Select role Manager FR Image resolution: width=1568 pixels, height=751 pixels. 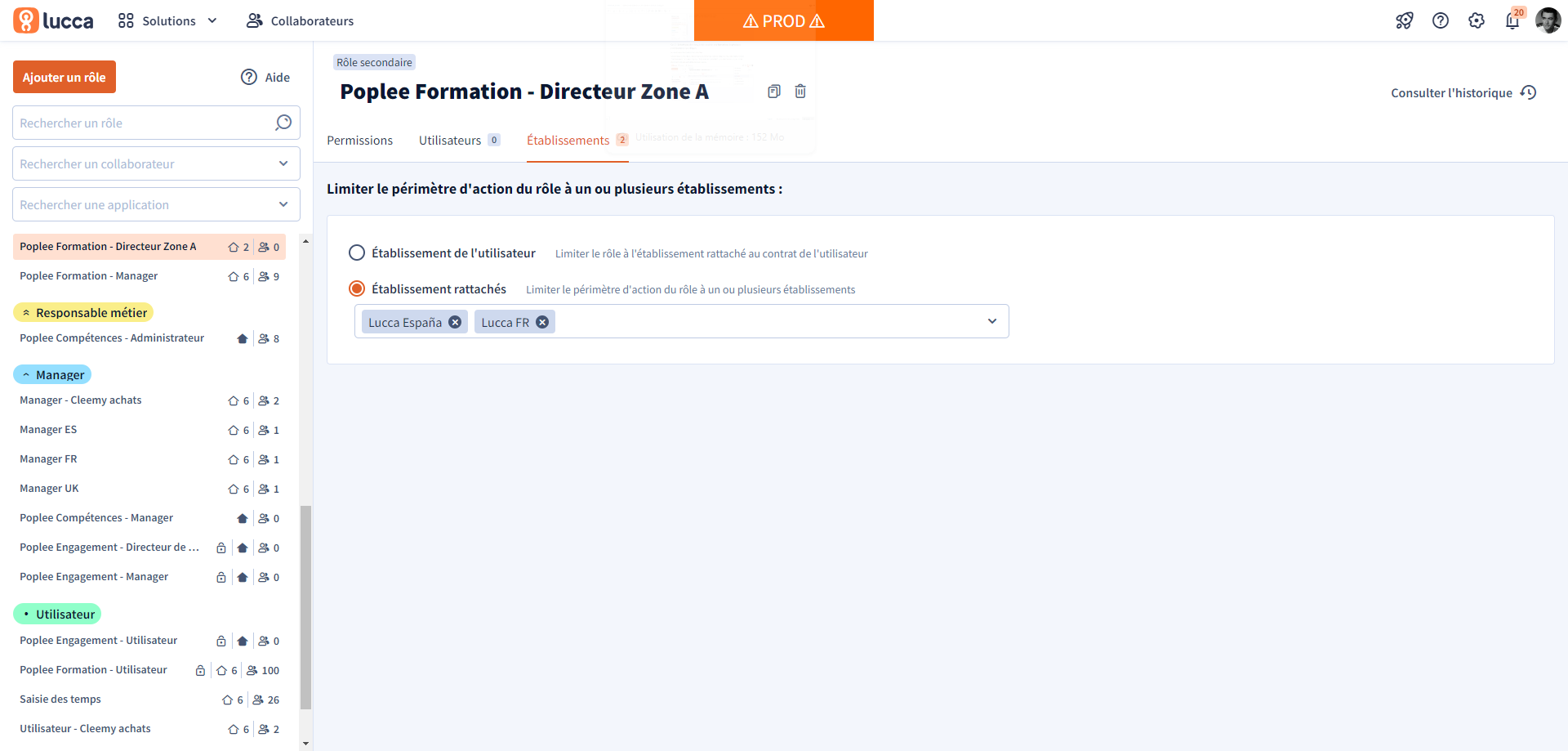tap(149, 459)
